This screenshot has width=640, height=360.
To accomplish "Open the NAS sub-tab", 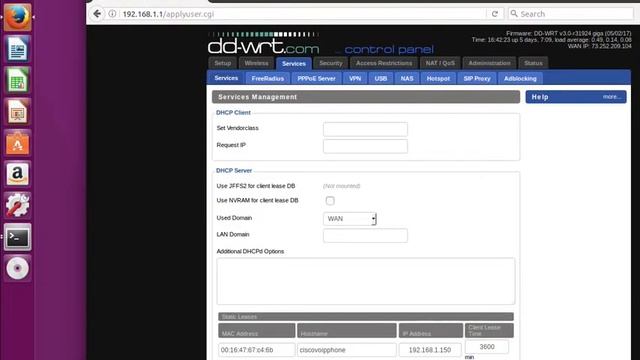I will coord(407,78).
